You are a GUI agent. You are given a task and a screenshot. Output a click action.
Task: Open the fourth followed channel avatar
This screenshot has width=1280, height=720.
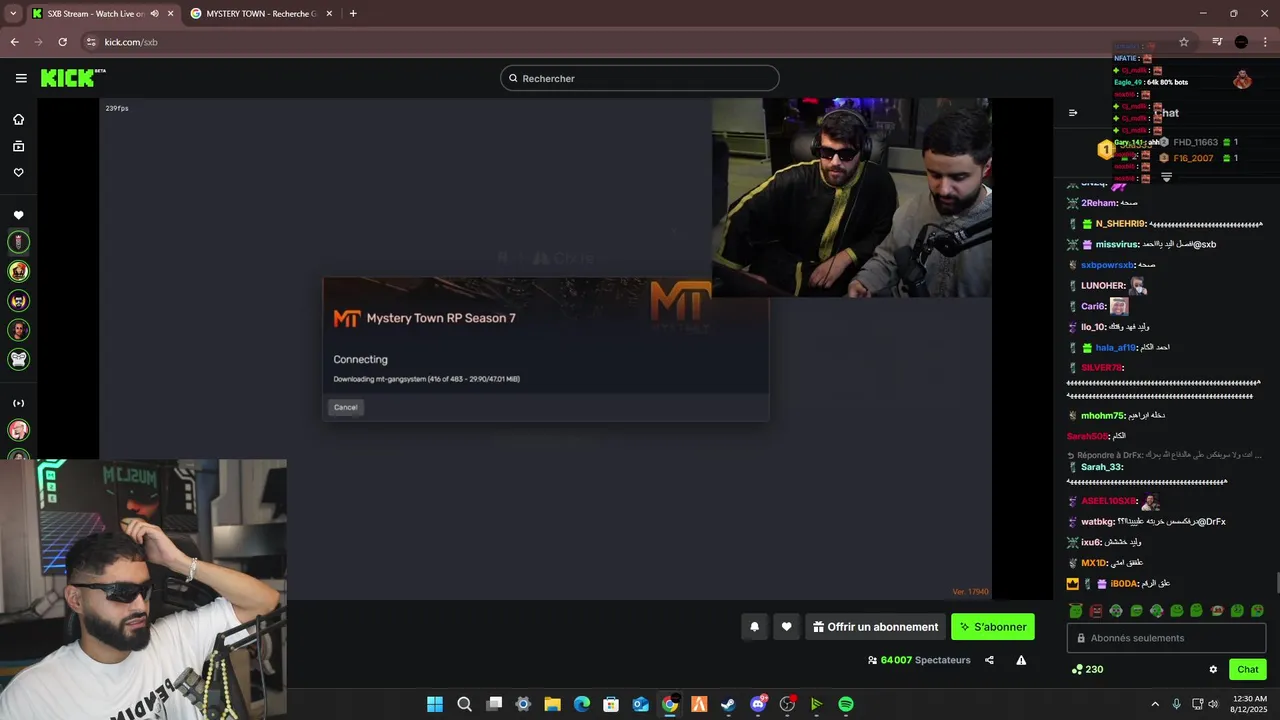pyautogui.click(x=18, y=330)
